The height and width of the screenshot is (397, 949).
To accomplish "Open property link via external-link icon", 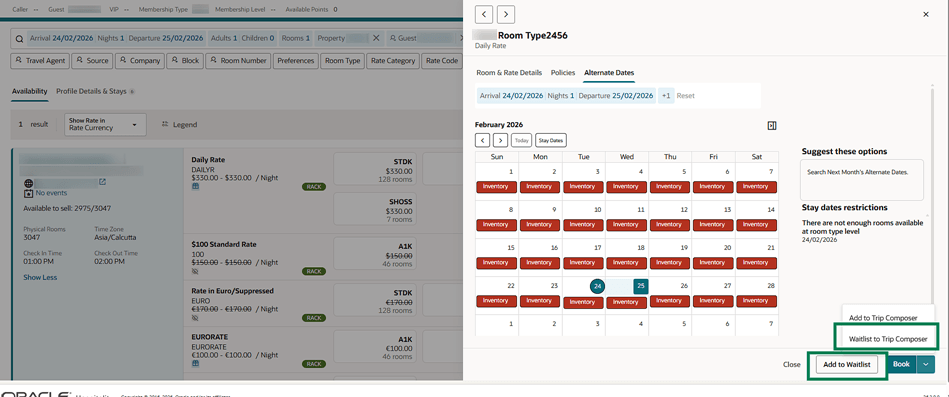I will pyautogui.click(x=102, y=182).
